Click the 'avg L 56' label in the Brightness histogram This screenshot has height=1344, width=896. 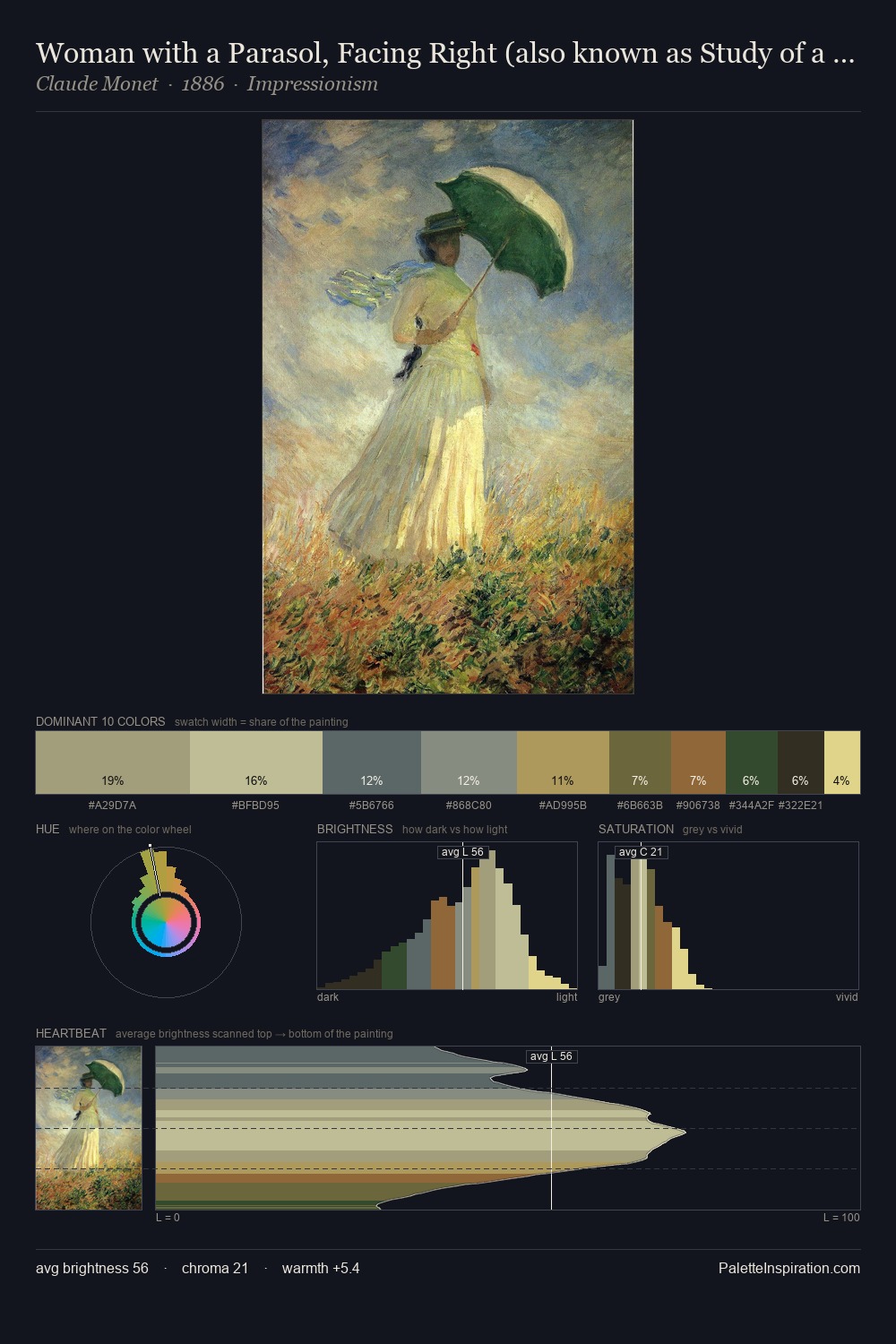tap(462, 852)
